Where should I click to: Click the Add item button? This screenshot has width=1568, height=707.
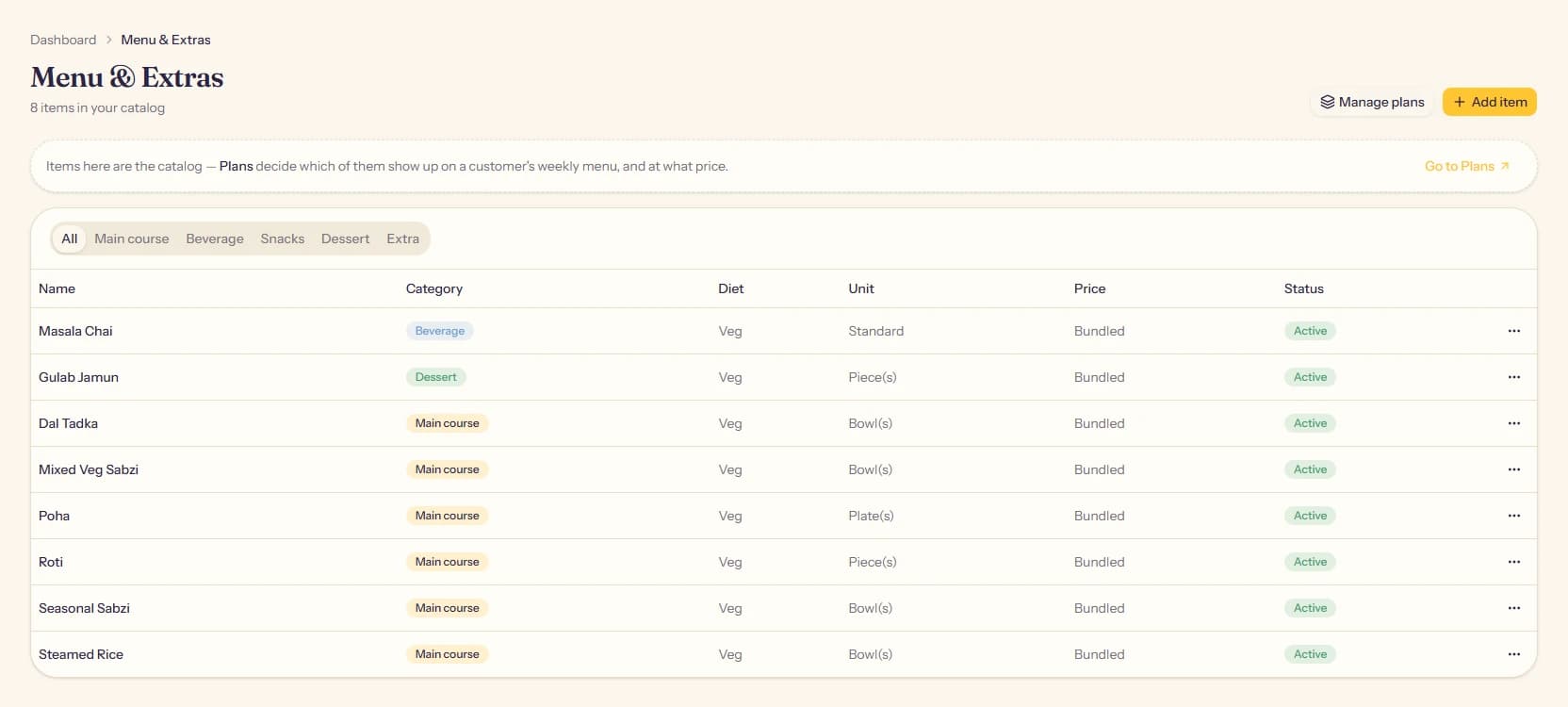(x=1490, y=102)
